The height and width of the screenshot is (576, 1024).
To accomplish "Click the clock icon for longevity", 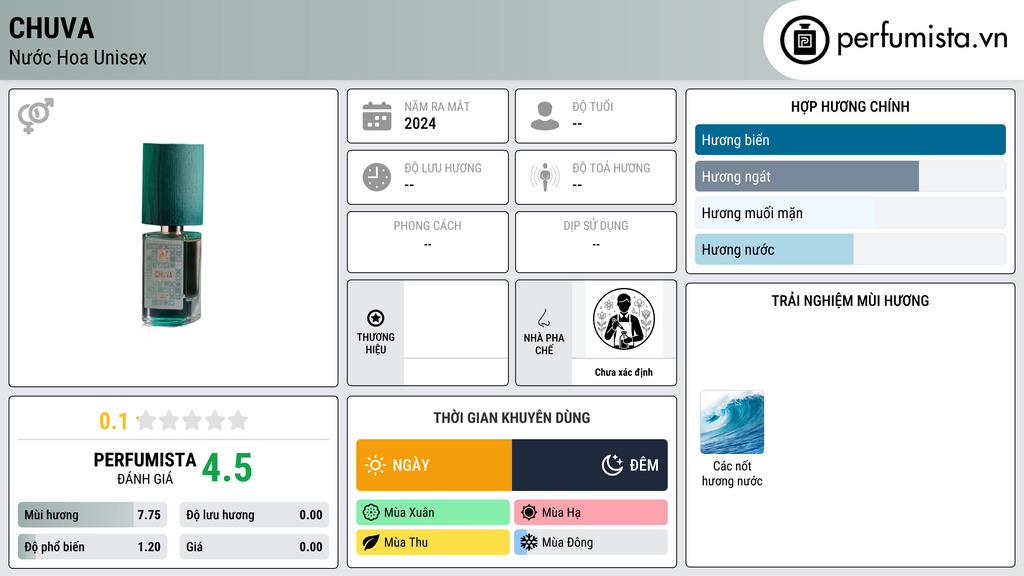I will pyautogui.click(x=377, y=177).
